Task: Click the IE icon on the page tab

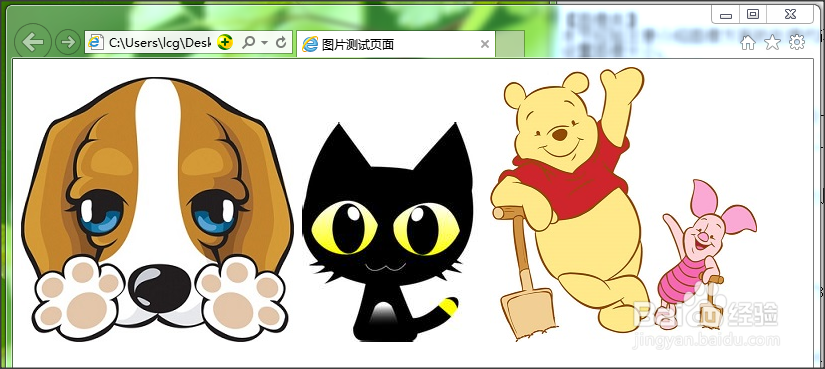Action: [310, 45]
